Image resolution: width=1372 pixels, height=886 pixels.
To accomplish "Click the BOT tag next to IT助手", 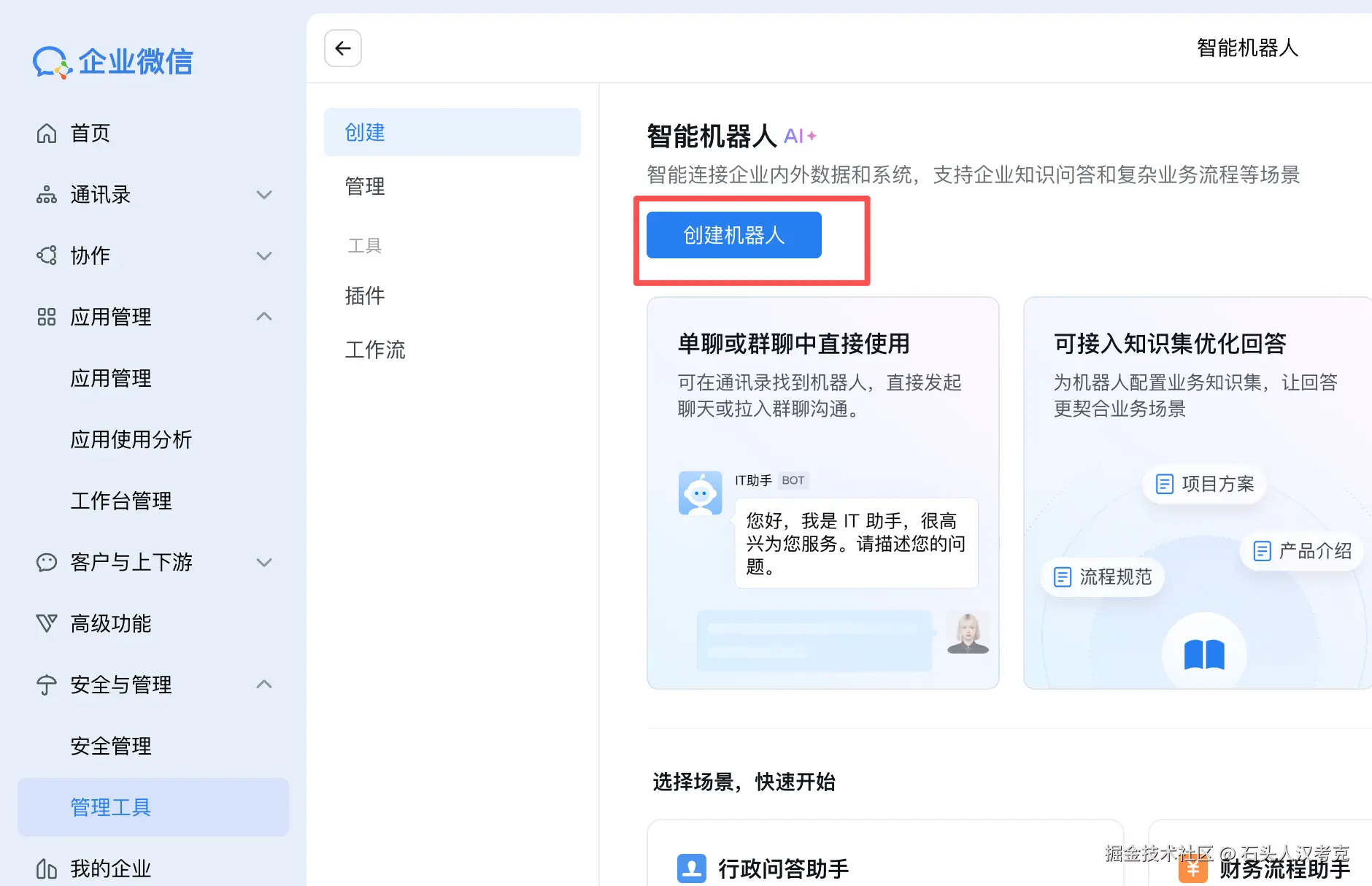I will click(793, 480).
